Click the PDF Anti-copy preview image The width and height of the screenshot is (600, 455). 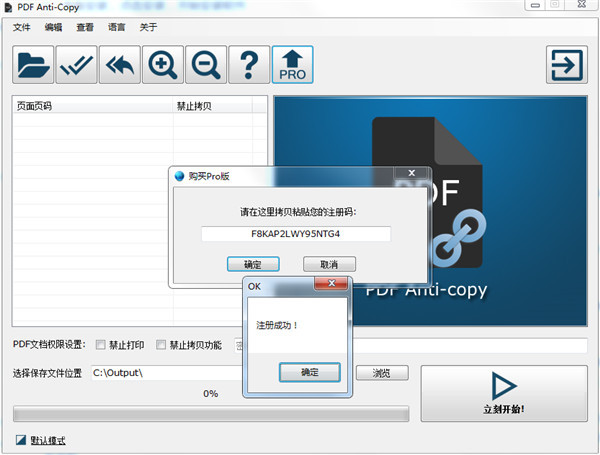pos(430,210)
